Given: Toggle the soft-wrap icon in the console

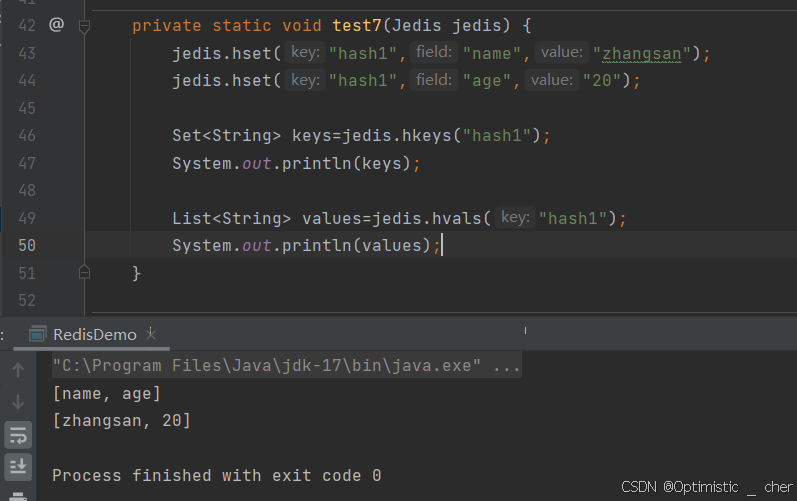Looking at the screenshot, I should (x=18, y=435).
